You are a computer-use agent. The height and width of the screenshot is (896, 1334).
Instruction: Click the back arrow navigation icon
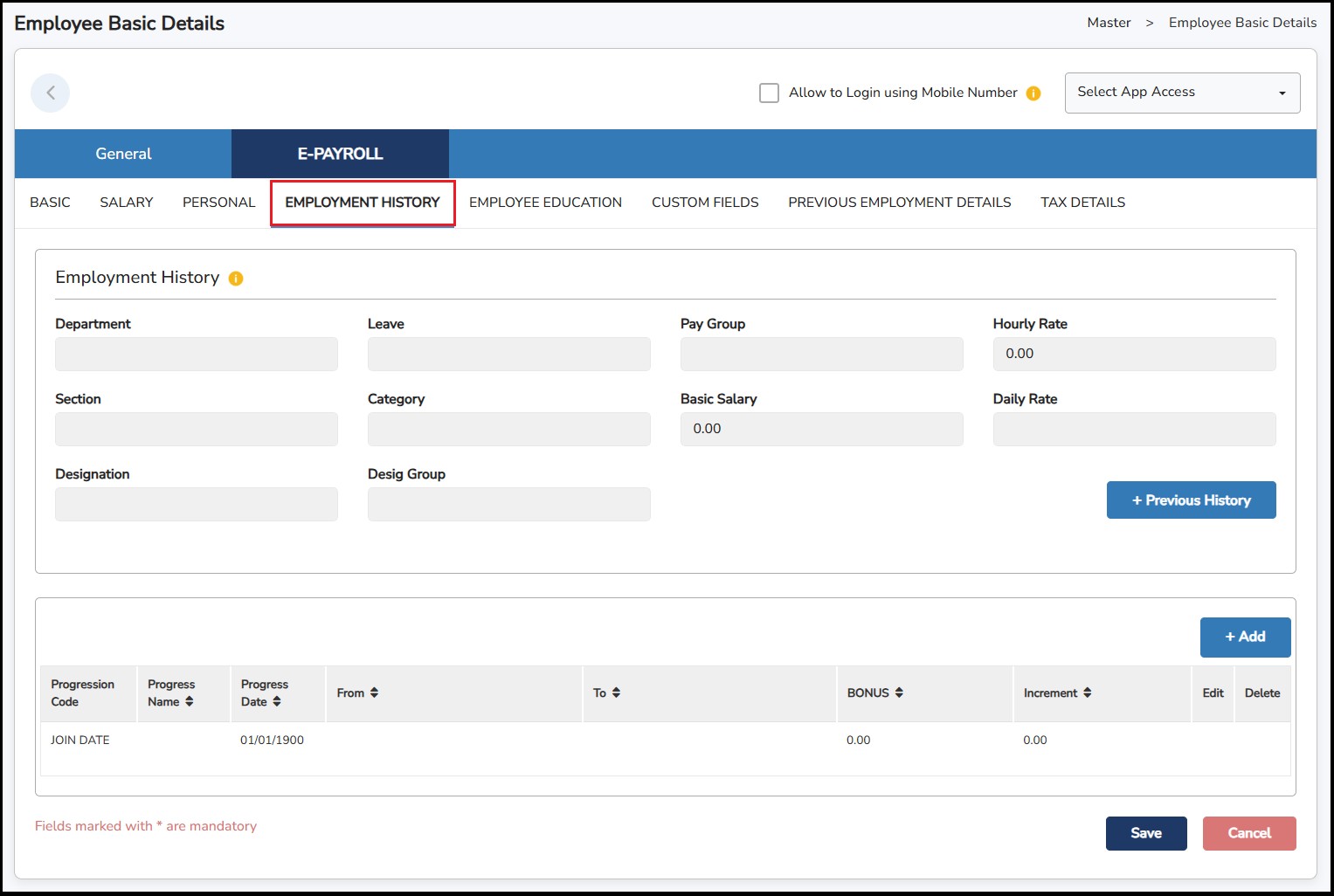coord(50,92)
